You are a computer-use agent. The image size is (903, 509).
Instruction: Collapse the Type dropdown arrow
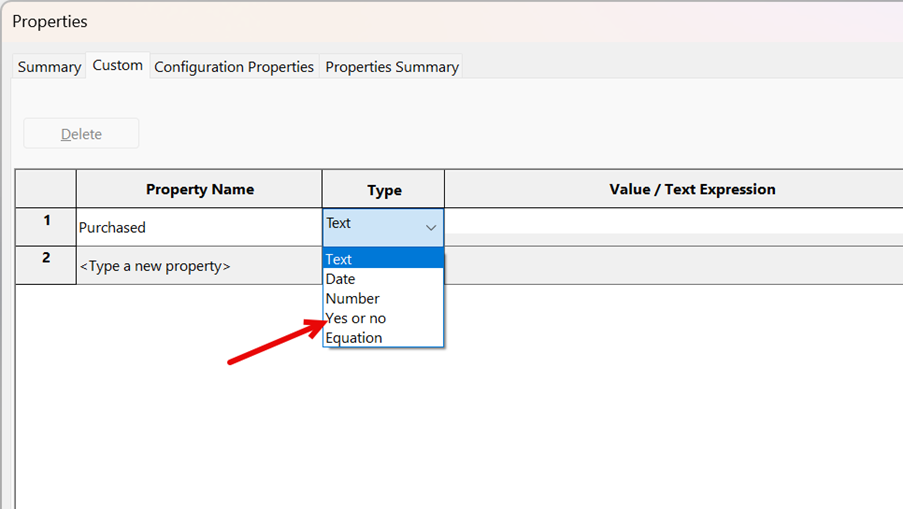pyautogui.click(x=431, y=227)
